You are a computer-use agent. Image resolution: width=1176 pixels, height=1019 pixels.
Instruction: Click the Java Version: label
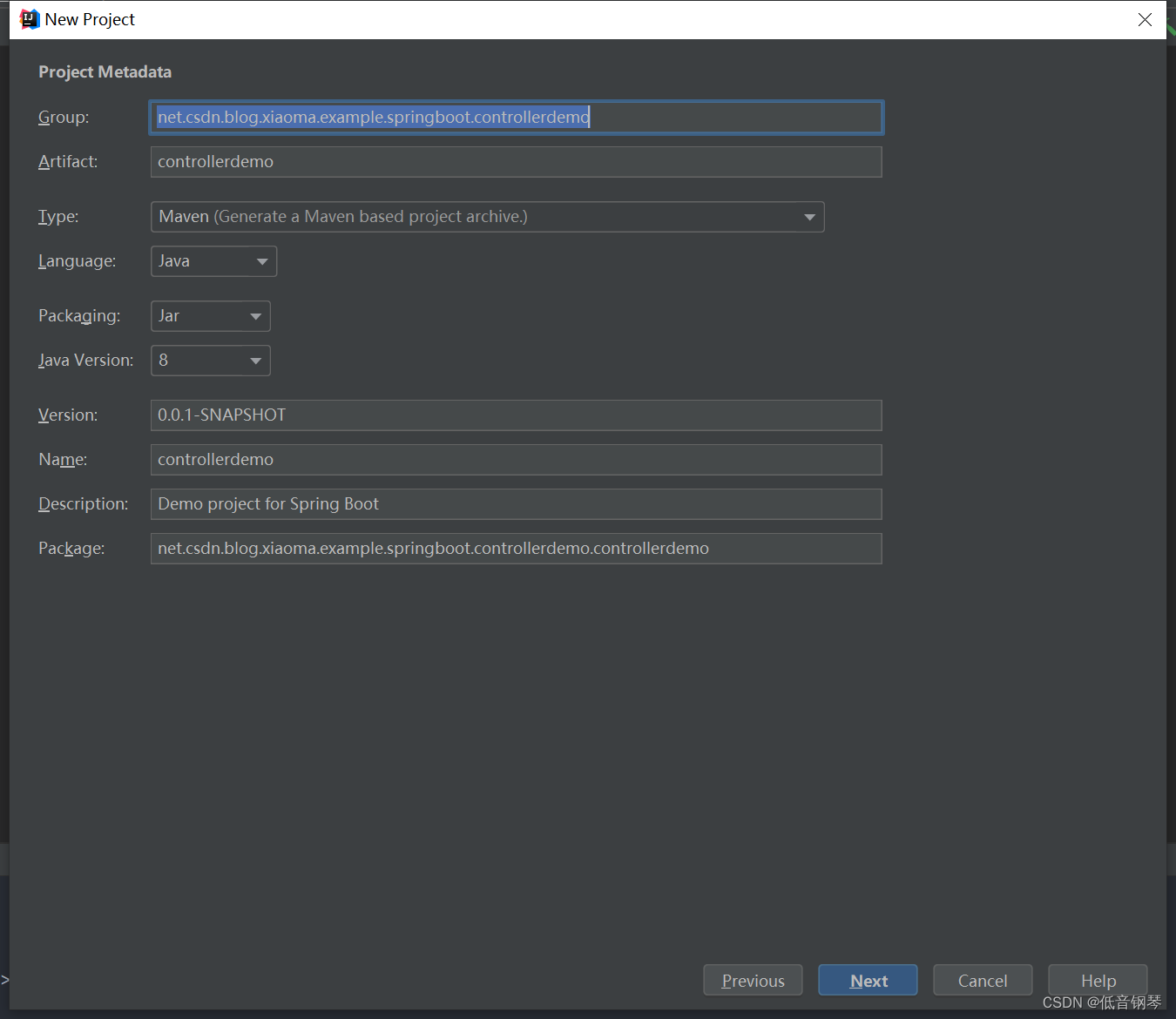pyautogui.click(x=86, y=361)
